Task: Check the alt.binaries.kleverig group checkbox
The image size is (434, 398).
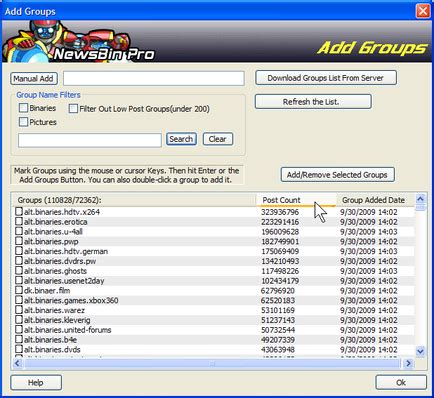Action: (19, 320)
